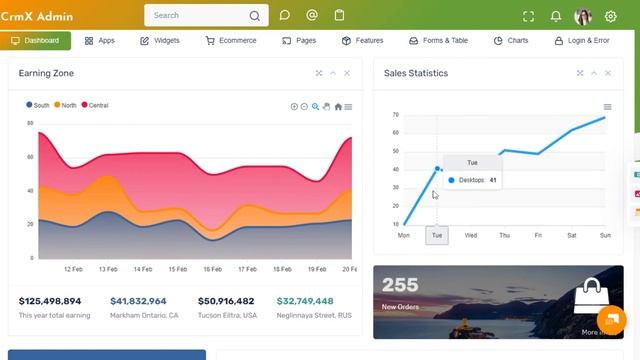The image size is (640, 360).
Task: Expand the Earning Zone card to fullscreen
Action: (x=319, y=73)
